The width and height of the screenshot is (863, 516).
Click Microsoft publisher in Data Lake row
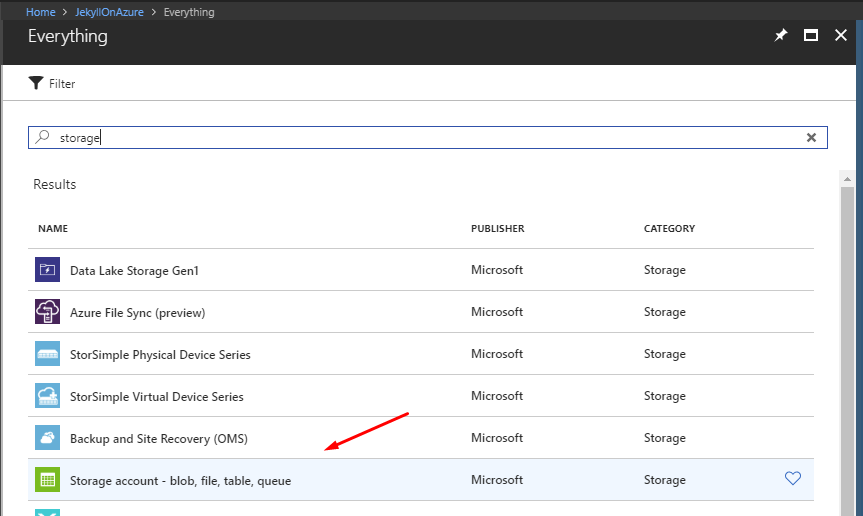496,270
